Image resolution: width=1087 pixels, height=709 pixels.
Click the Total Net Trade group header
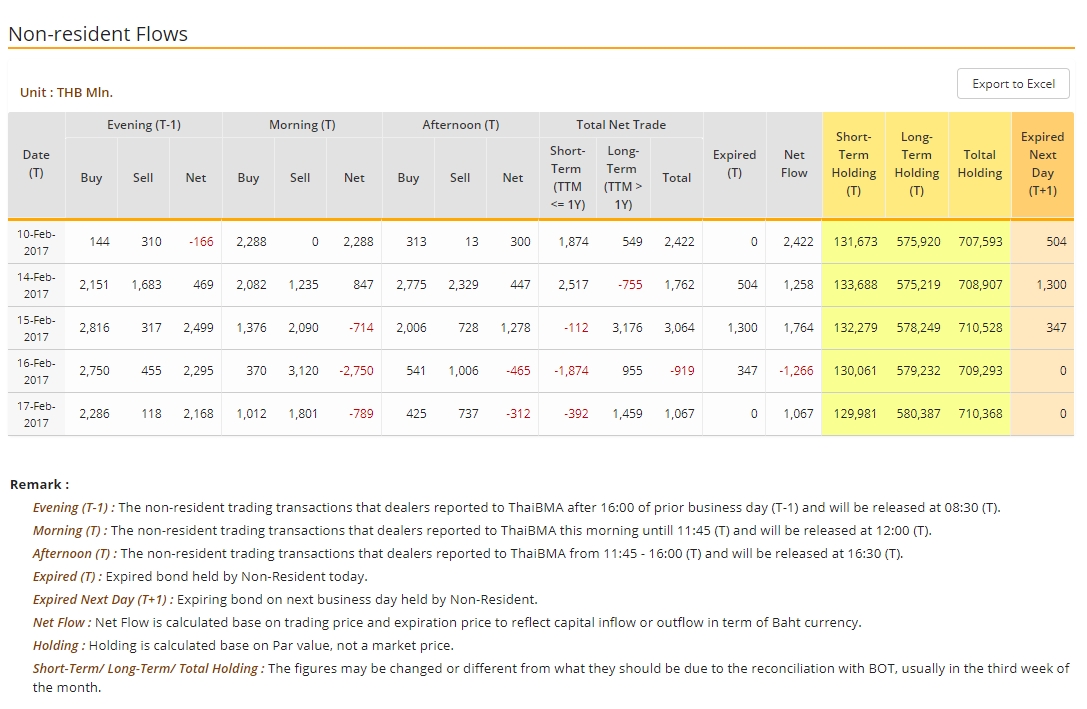pyautogui.click(x=620, y=125)
